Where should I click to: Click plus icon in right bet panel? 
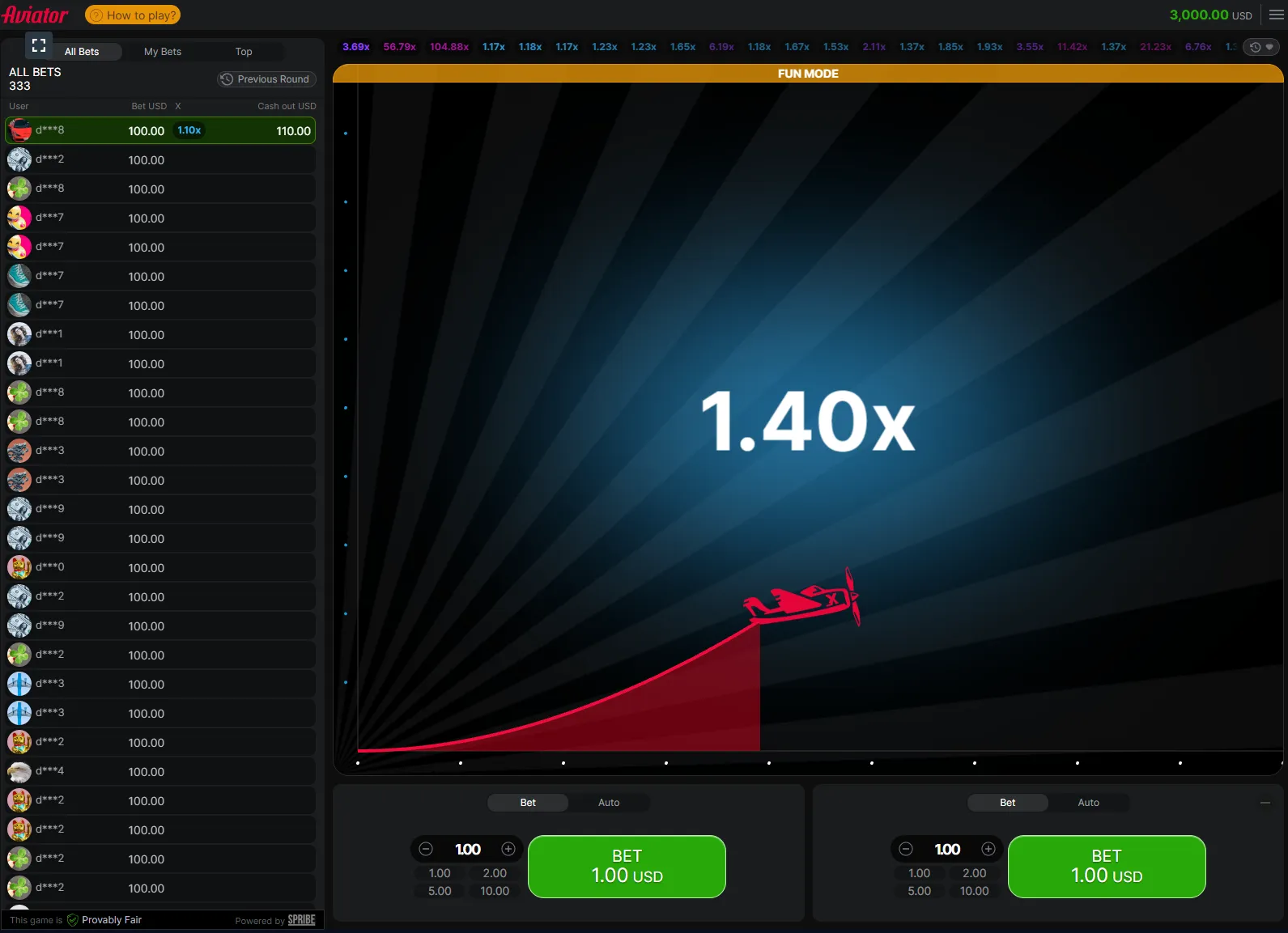click(x=988, y=849)
